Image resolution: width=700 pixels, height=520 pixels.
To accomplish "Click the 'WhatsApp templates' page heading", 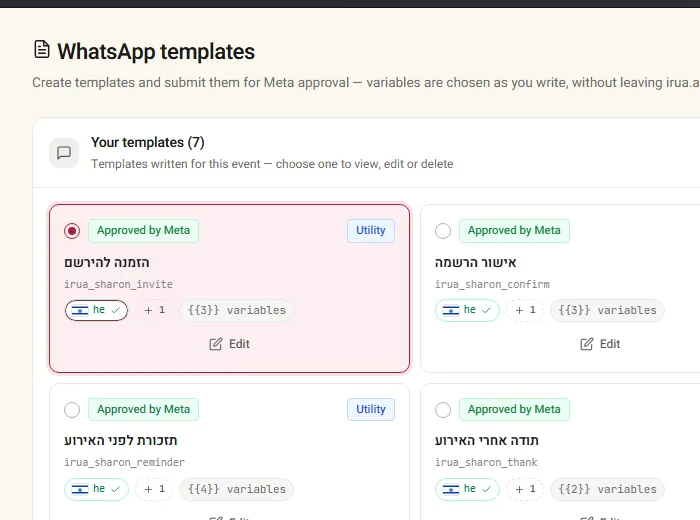I will pos(156,51).
